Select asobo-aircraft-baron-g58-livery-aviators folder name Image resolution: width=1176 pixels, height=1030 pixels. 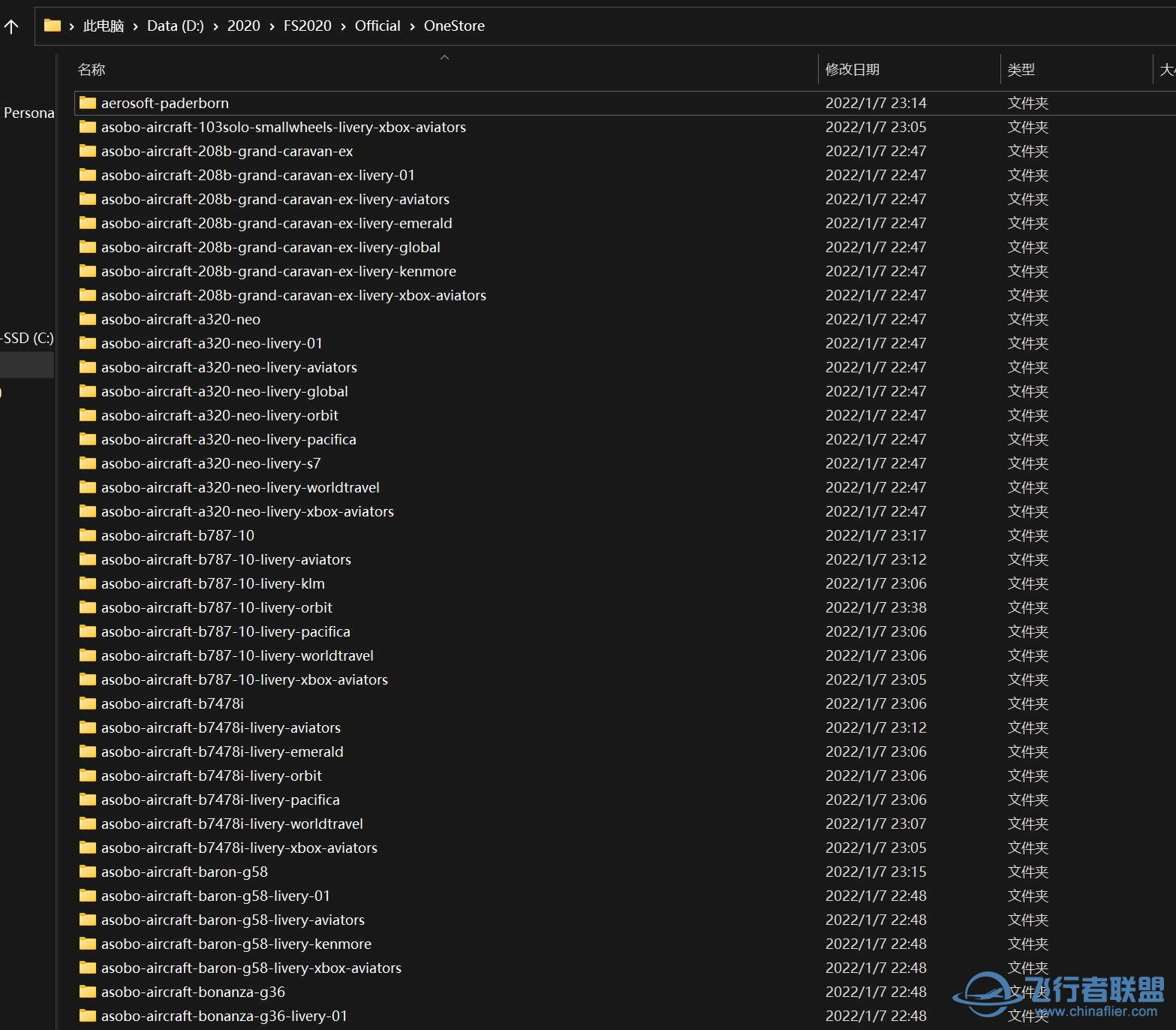(x=233, y=920)
